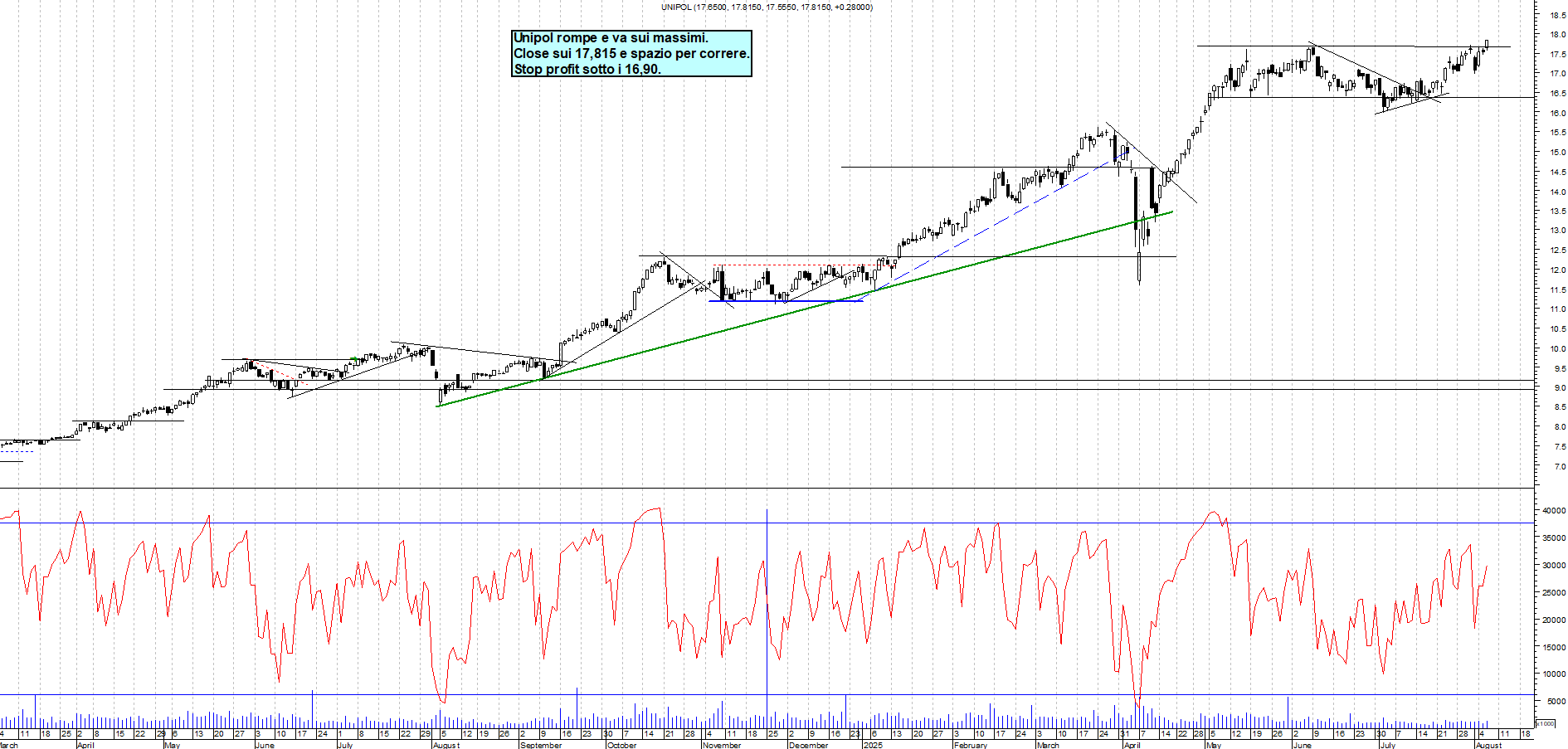This screenshot has height=749, width=1568.
Task: Click the 10000 indicator axis label
Action: point(1554,674)
